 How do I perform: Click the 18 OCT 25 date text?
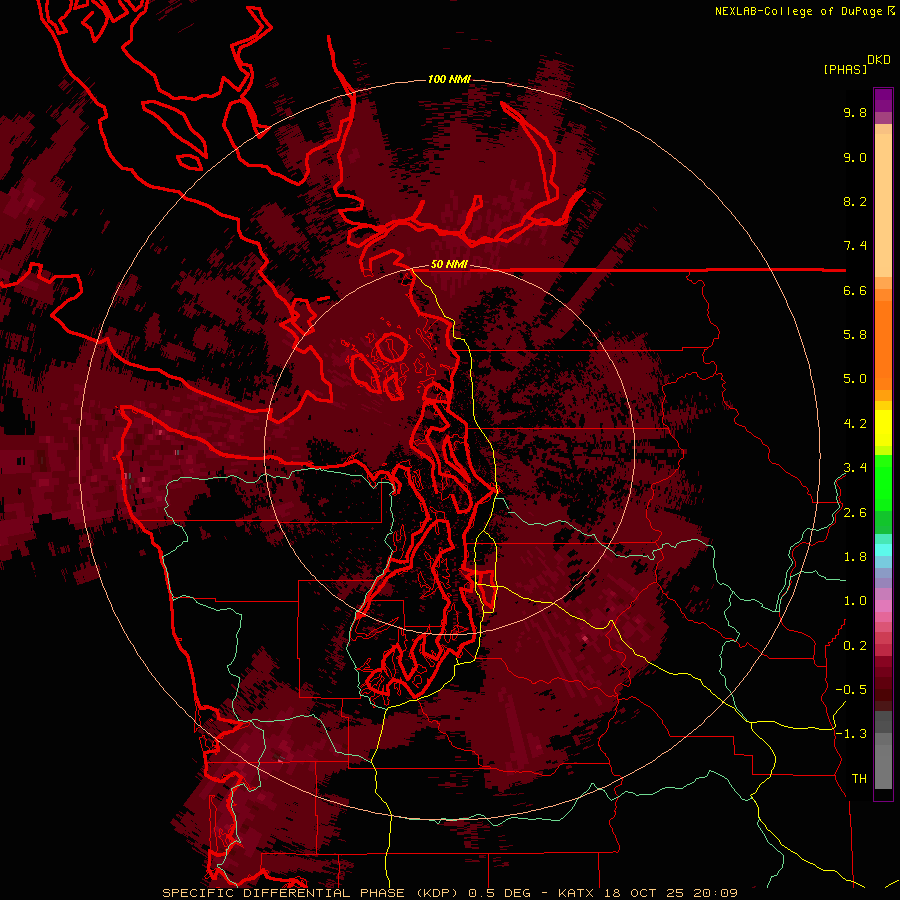(x=644, y=893)
